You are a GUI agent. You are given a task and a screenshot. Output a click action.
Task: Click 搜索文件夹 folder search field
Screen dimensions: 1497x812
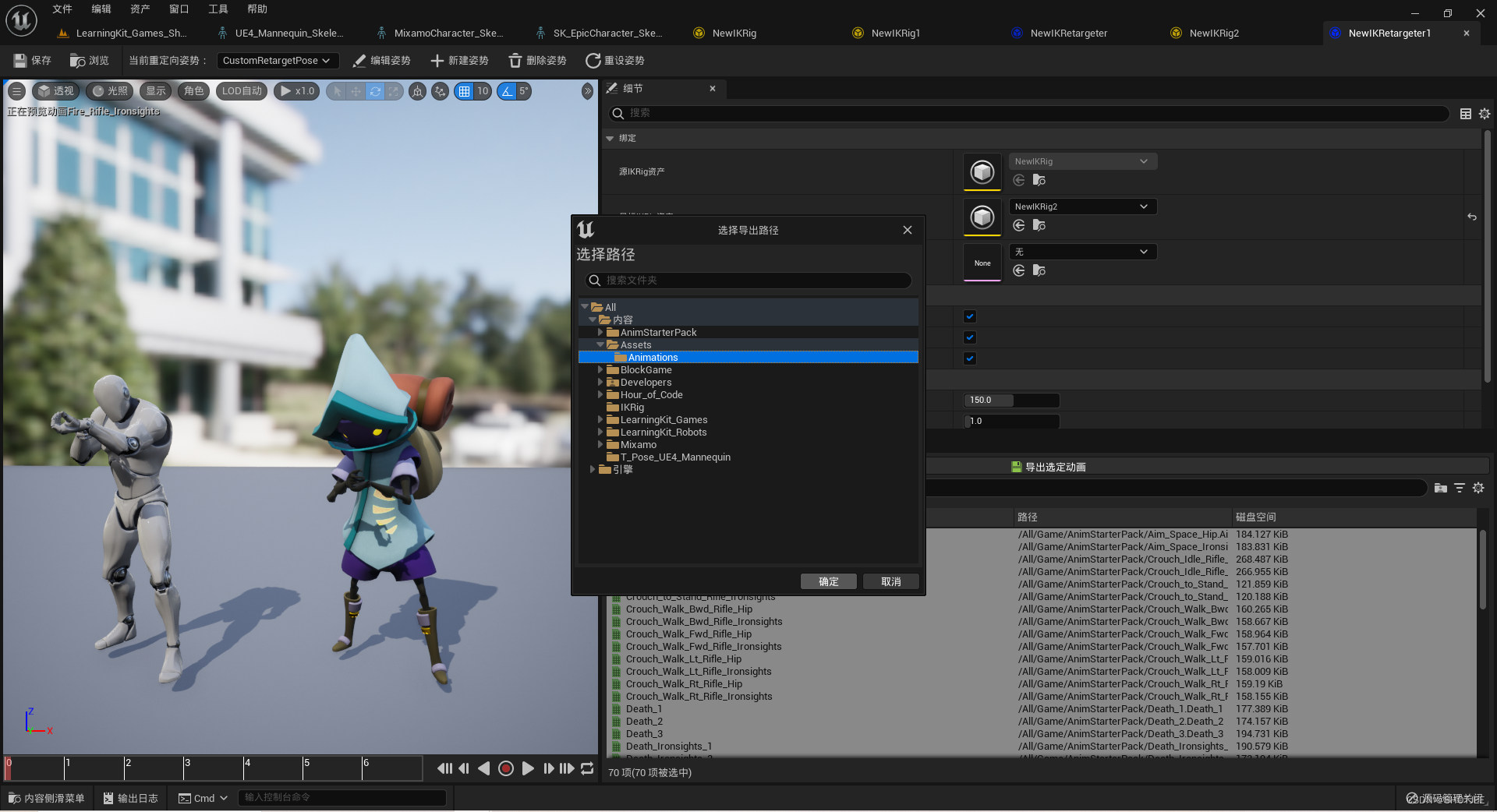click(x=748, y=280)
